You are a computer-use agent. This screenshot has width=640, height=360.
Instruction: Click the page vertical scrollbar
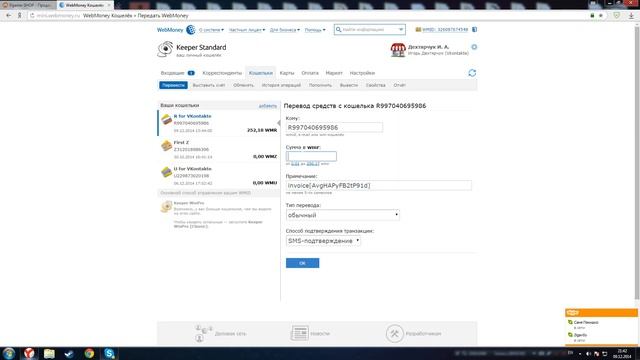pyautogui.click(x=637, y=163)
